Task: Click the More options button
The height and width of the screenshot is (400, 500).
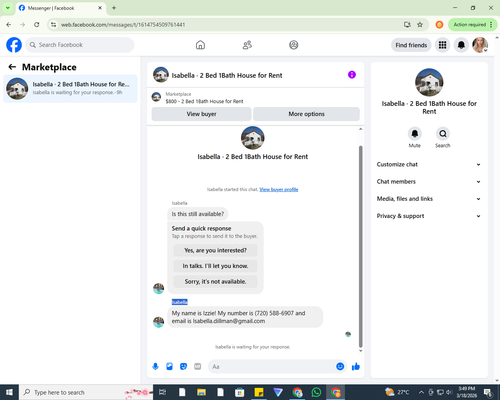Action: click(306, 114)
